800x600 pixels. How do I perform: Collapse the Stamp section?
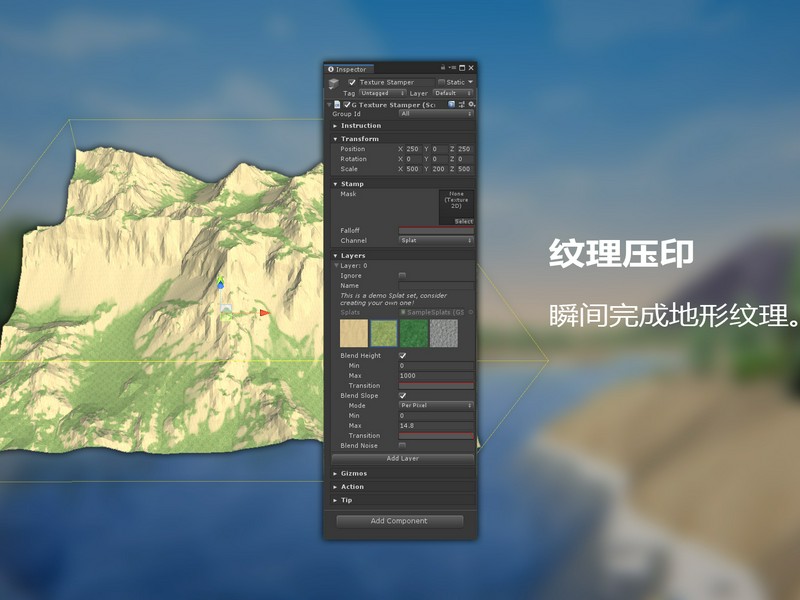(403, 184)
